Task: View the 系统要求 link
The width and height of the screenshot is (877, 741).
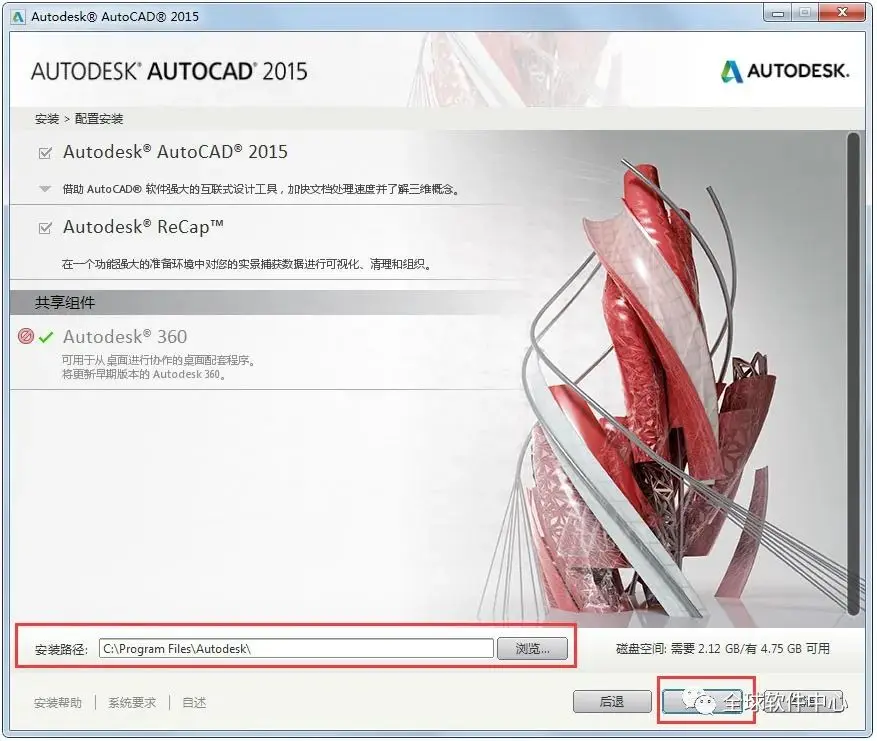Action: [132, 702]
